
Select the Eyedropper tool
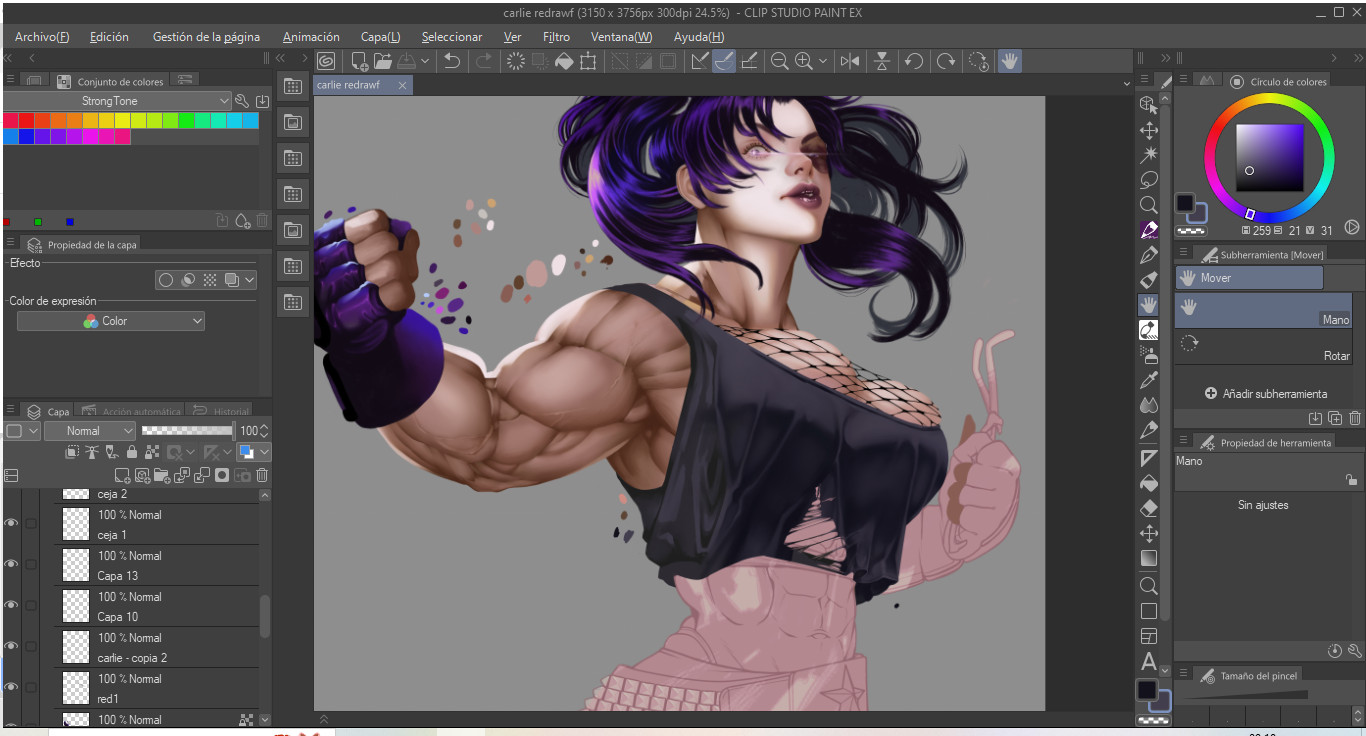click(1149, 381)
